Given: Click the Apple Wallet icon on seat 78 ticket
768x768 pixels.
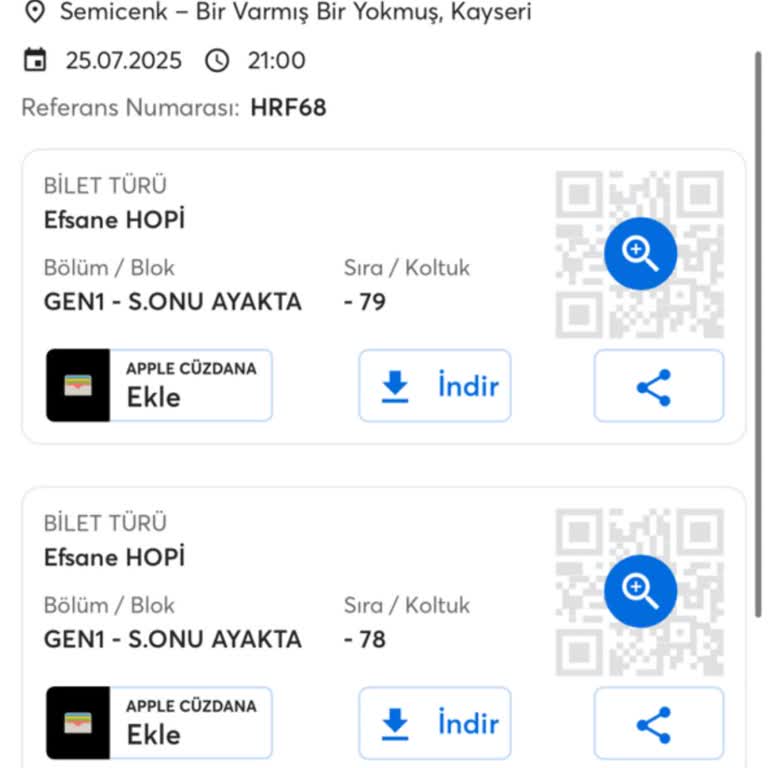Looking at the screenshot, I should pyautogui.click(x=78, y=724).
